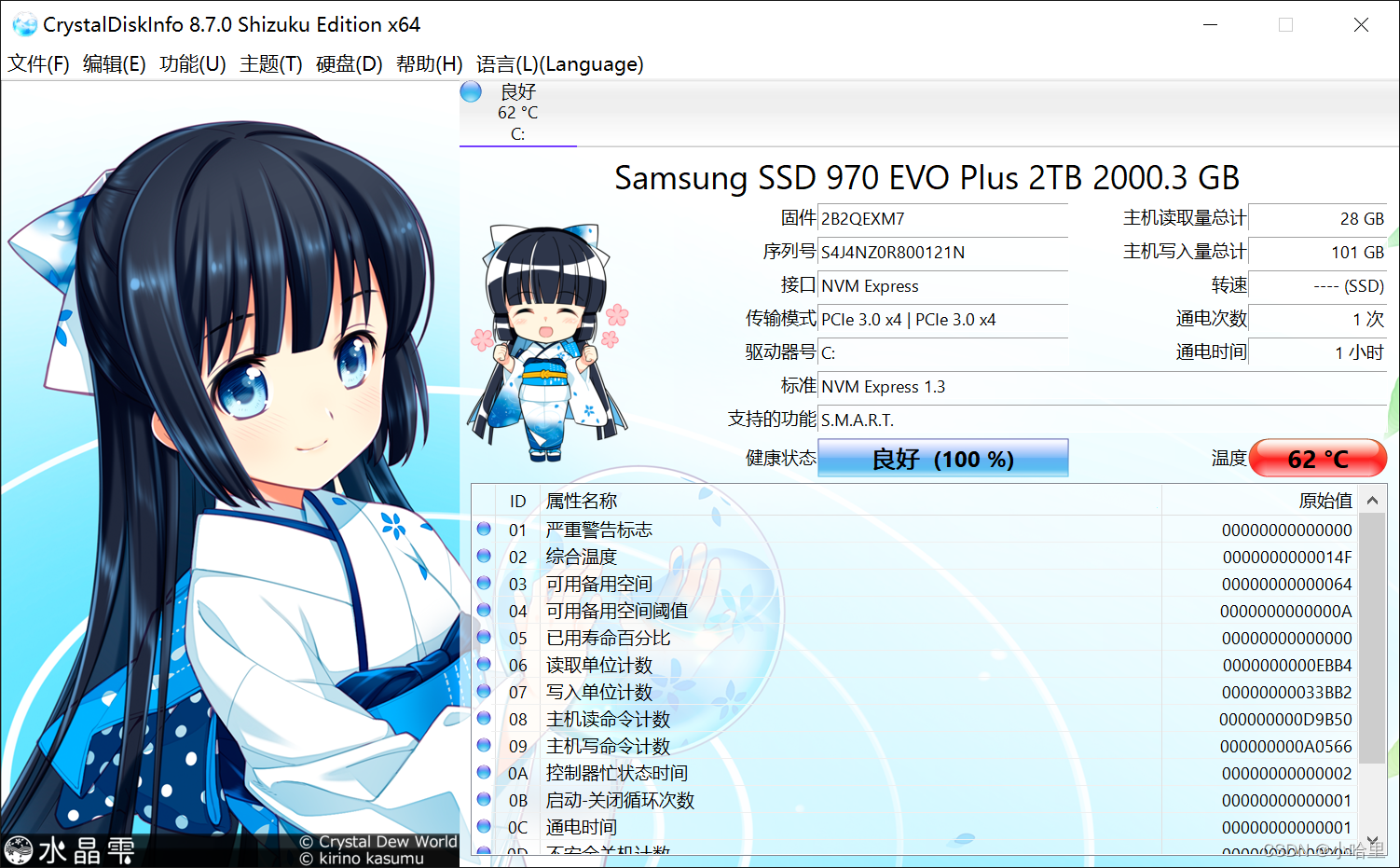Screen dimensions: 1400x868
Task: Click status orb of row 01 严重警告标志
Action: click(x=484, y=529)
